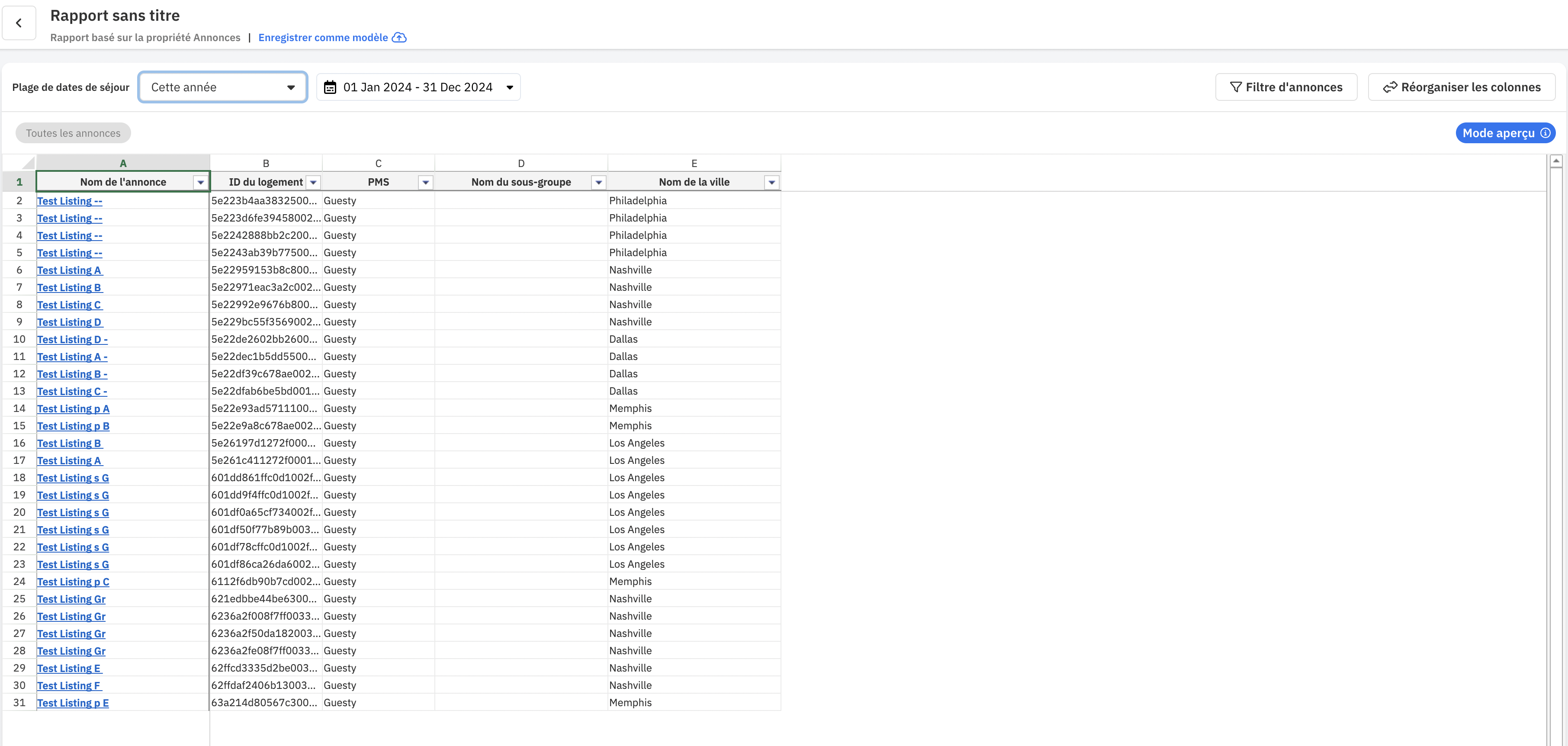Open the Cette année period dropdown
The image size is (1568, 746).
point(223,87)
